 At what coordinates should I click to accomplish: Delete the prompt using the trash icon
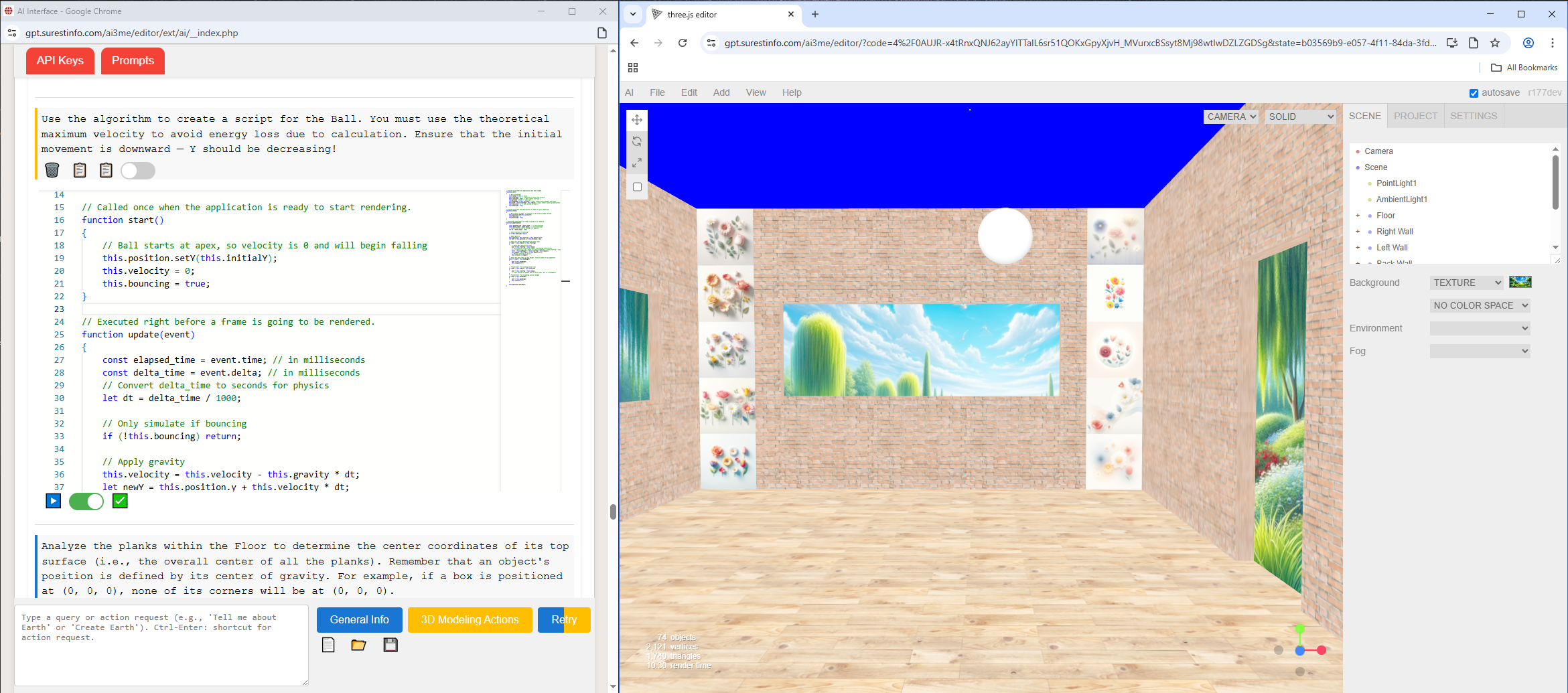click(x=52, y=170)
